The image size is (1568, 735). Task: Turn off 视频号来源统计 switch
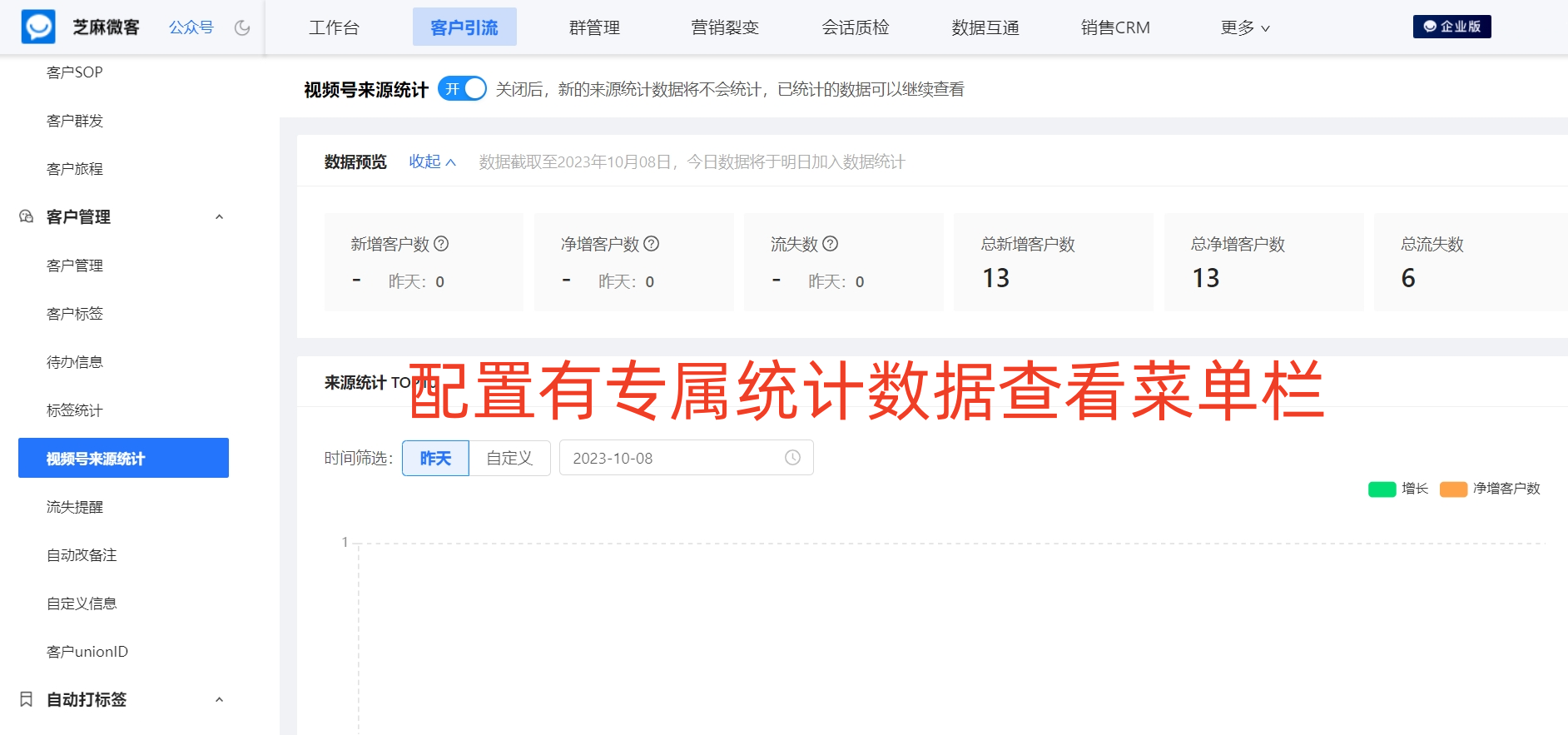point(462,89)
